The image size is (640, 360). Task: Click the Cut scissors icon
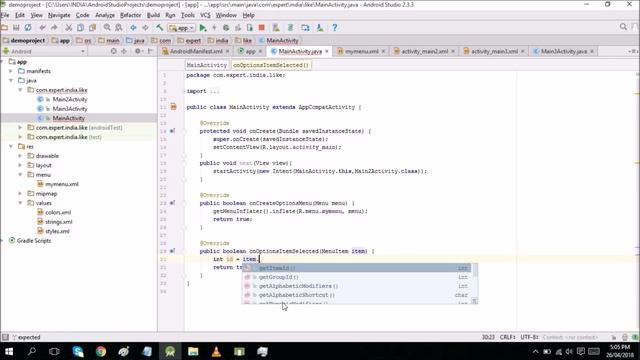pyautogui.click(x=69, y=28)
